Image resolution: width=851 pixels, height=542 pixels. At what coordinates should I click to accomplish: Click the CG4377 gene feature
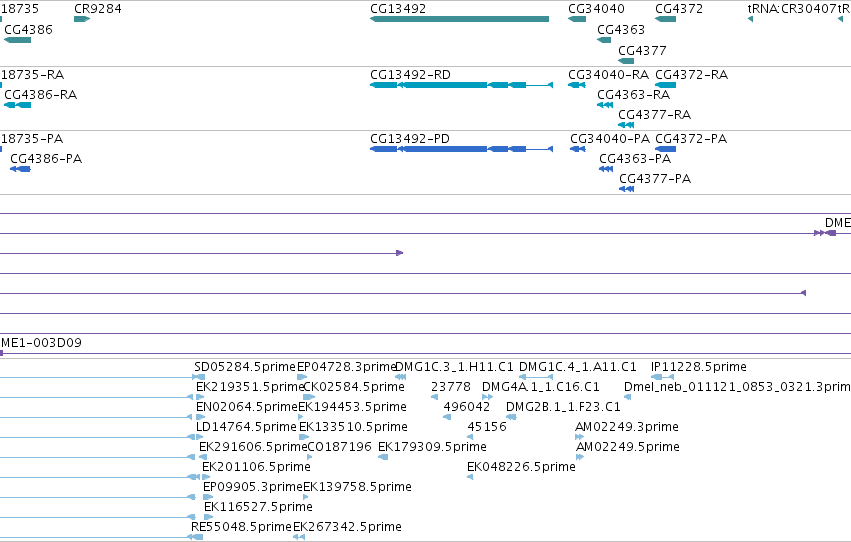coord(626,61)
